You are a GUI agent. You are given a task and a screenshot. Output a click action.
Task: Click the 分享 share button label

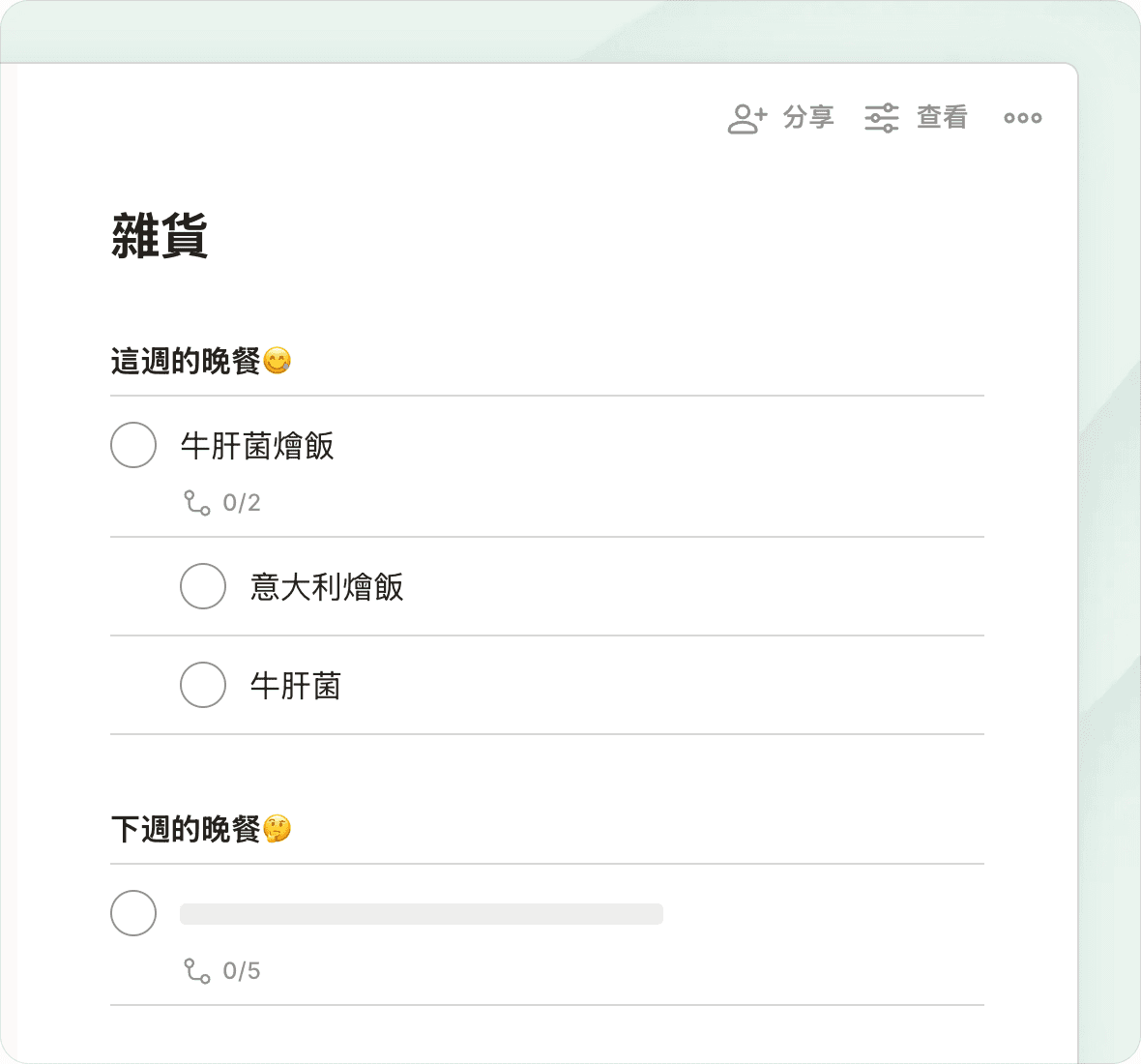pyautogui.click(x=808, y=118)
